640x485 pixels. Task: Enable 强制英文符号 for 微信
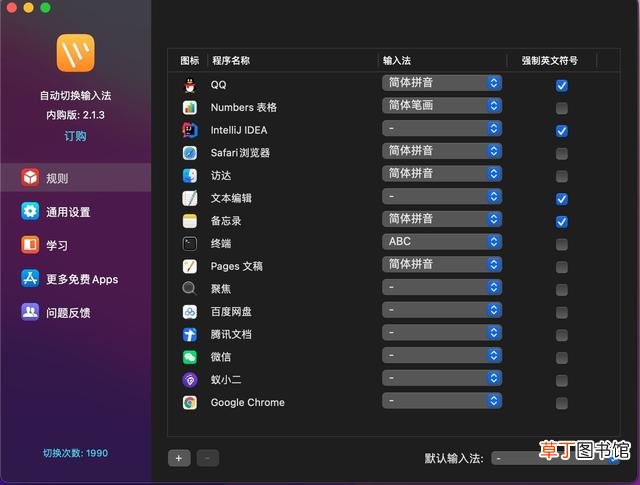tap(562, 358)
